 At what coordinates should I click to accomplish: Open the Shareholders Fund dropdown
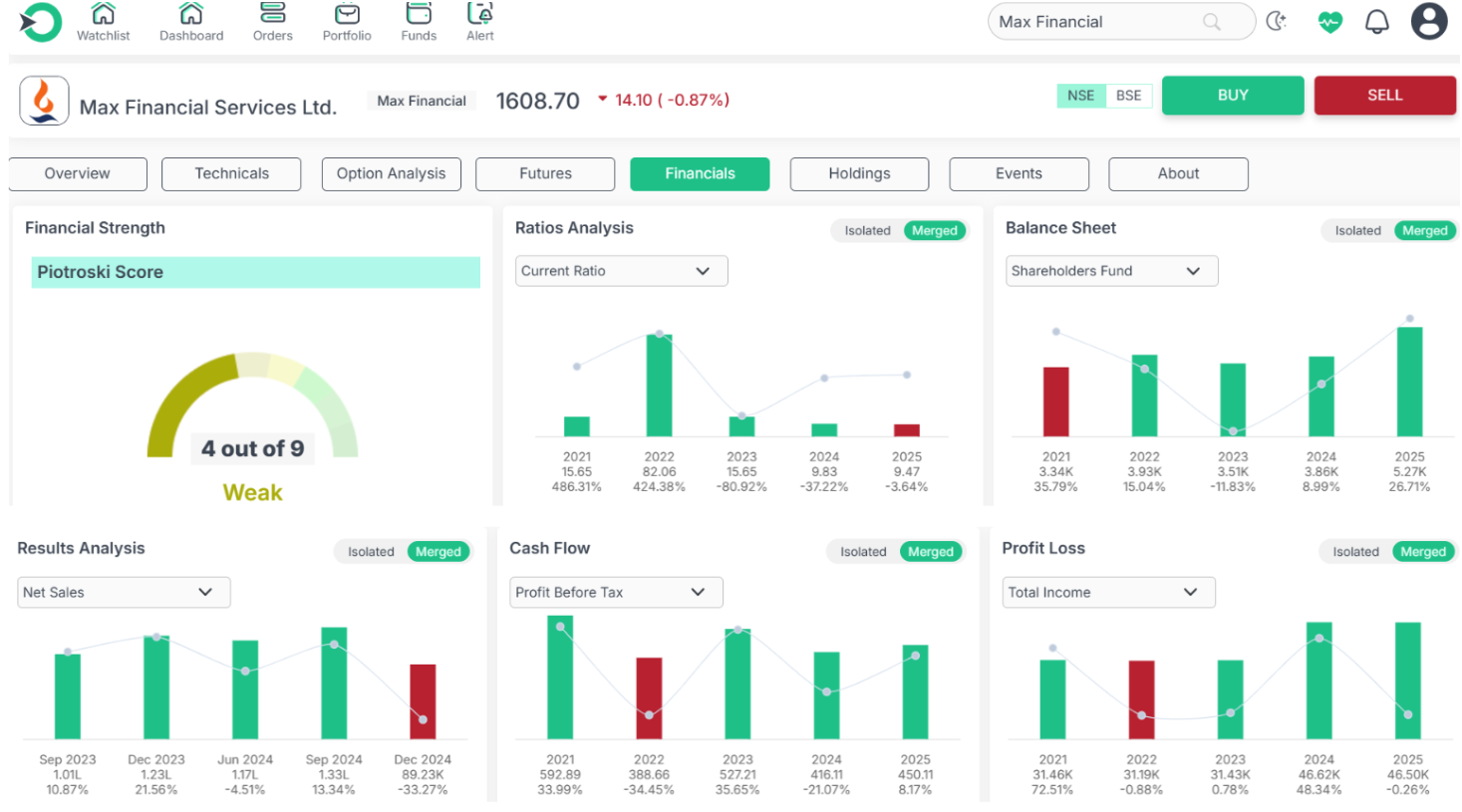click(x=1111, y=271)
